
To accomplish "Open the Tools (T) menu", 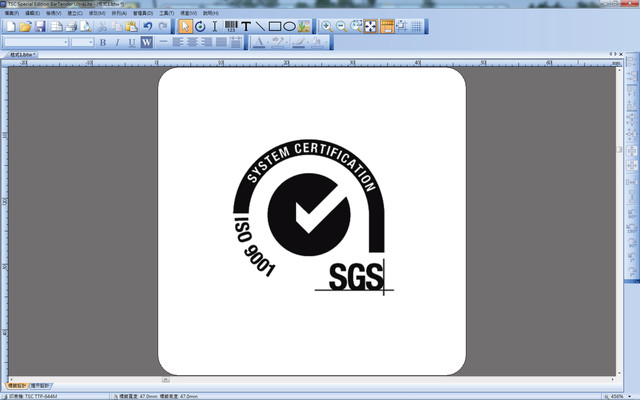I will pos(167,13).
